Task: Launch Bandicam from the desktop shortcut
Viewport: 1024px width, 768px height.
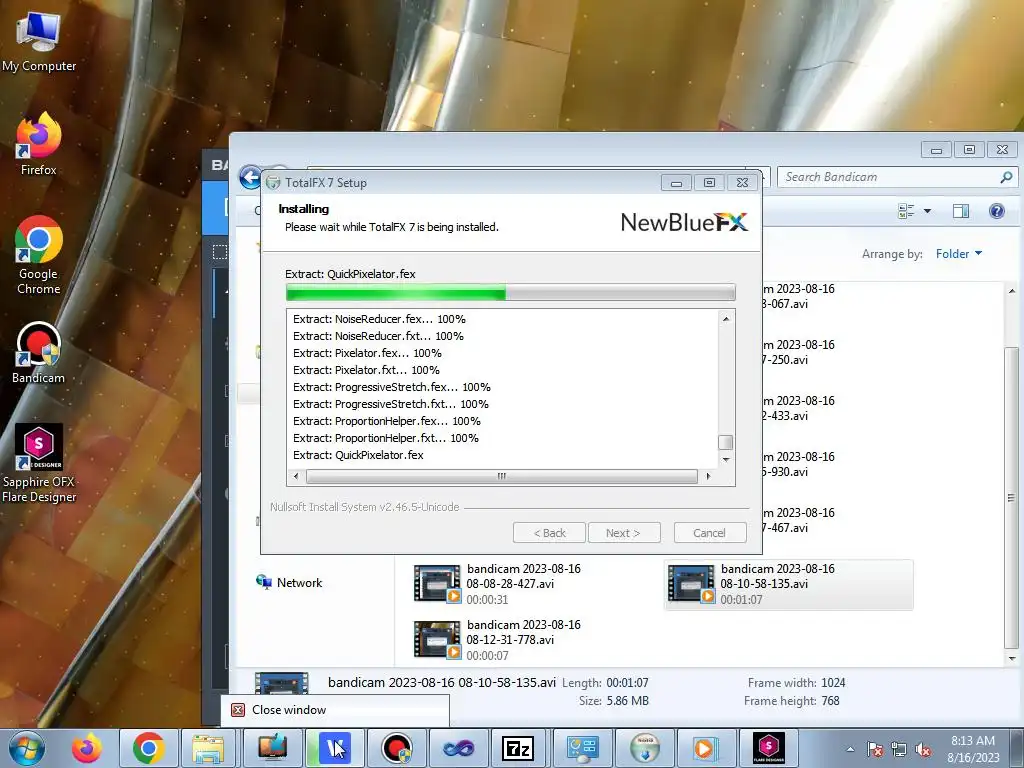Action: [39, 353]
